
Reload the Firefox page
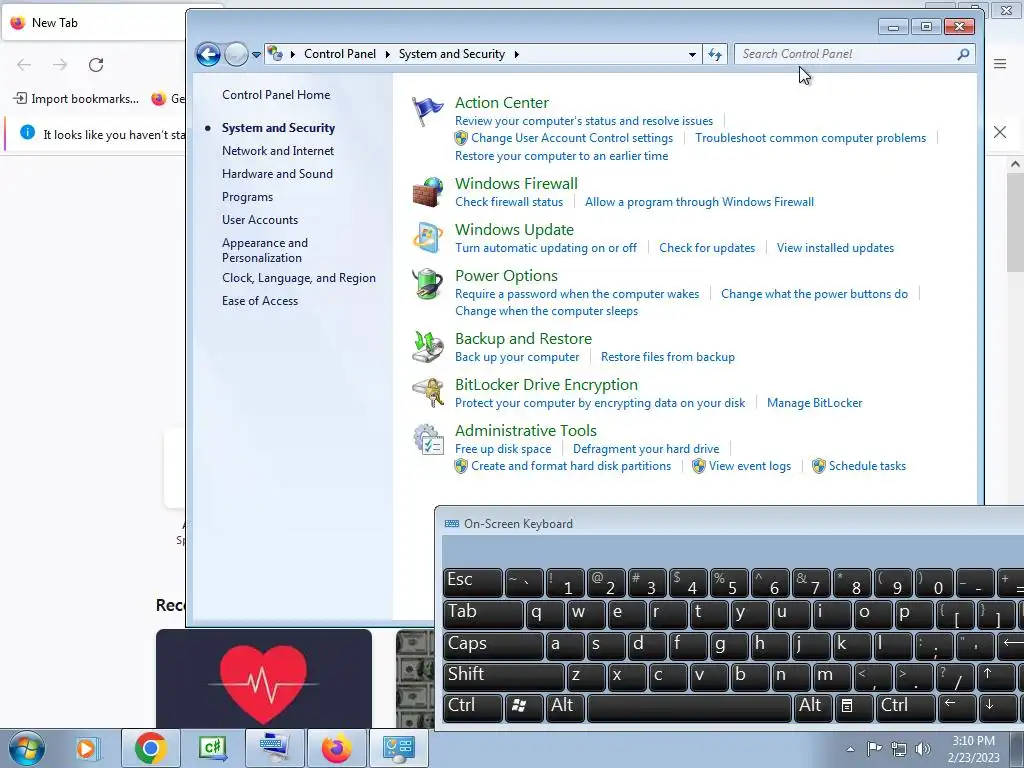click(96, 64)
